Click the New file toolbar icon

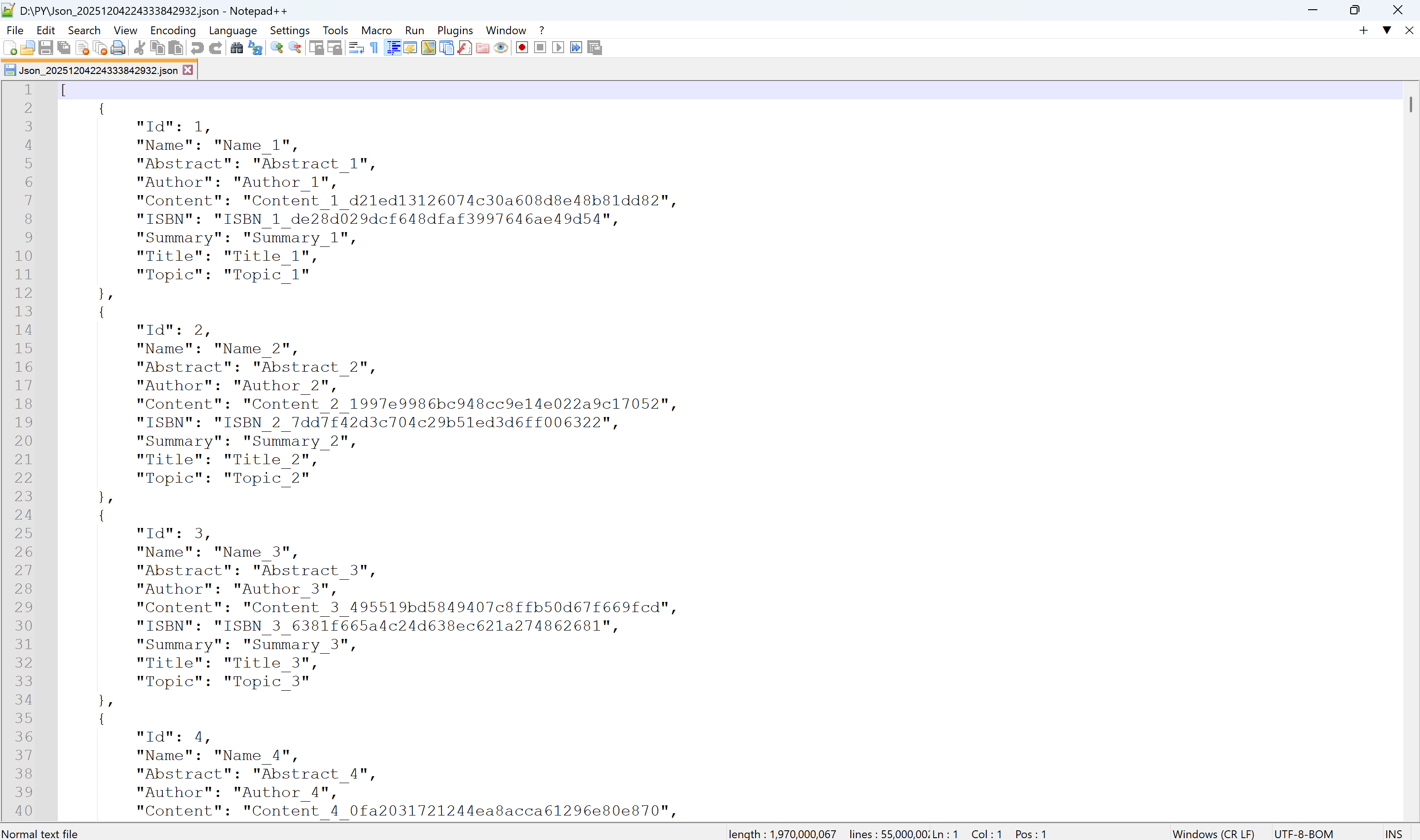[10, 48]
